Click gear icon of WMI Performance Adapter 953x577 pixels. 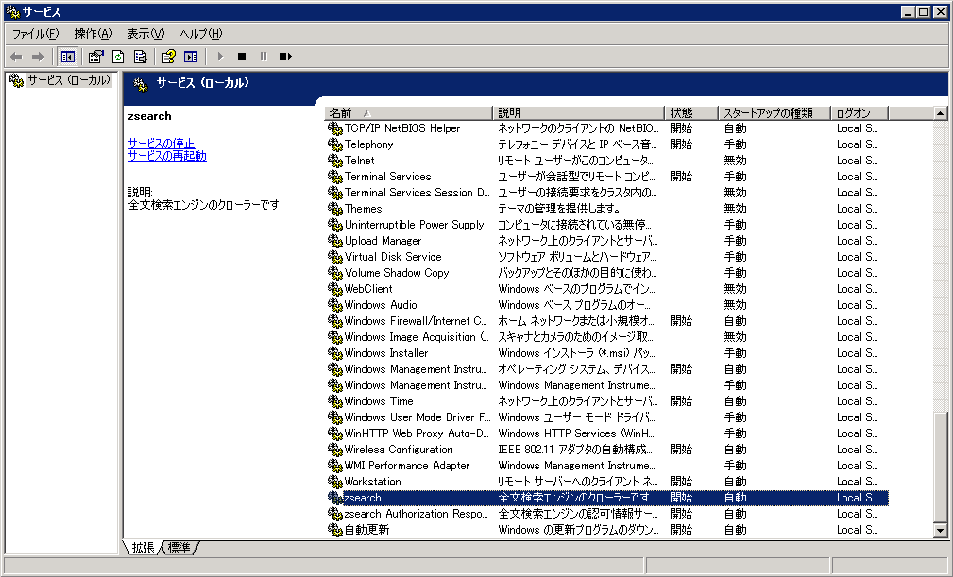point(335,465)
